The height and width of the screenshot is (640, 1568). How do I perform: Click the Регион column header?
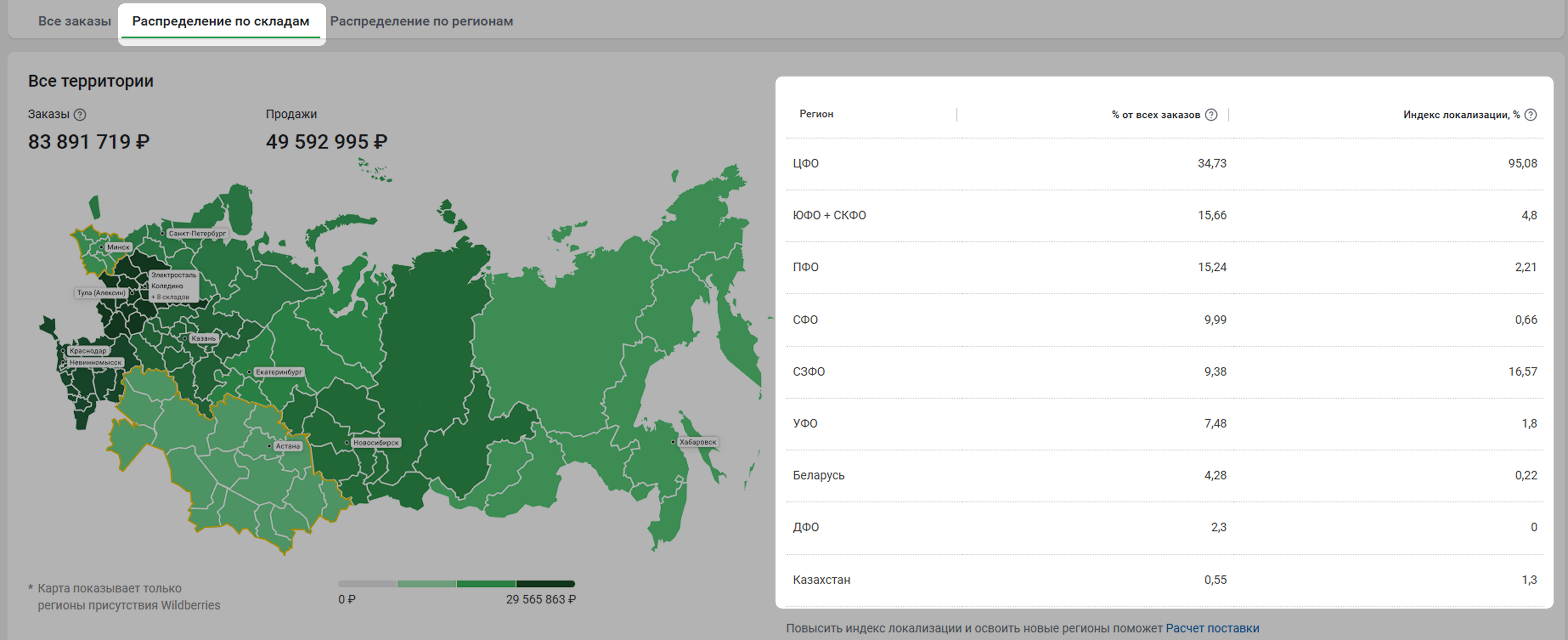point(816,114)
